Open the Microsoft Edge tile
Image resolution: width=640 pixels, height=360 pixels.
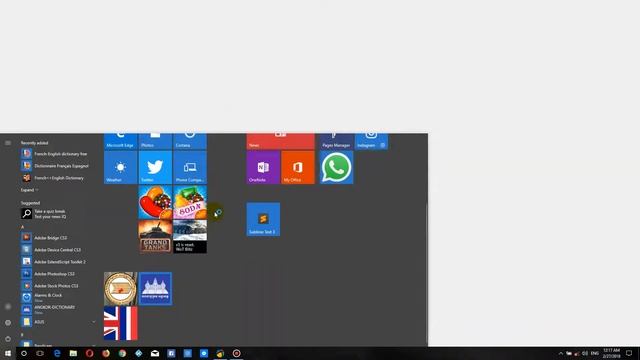pyautogui.click(x=120, y=141)
